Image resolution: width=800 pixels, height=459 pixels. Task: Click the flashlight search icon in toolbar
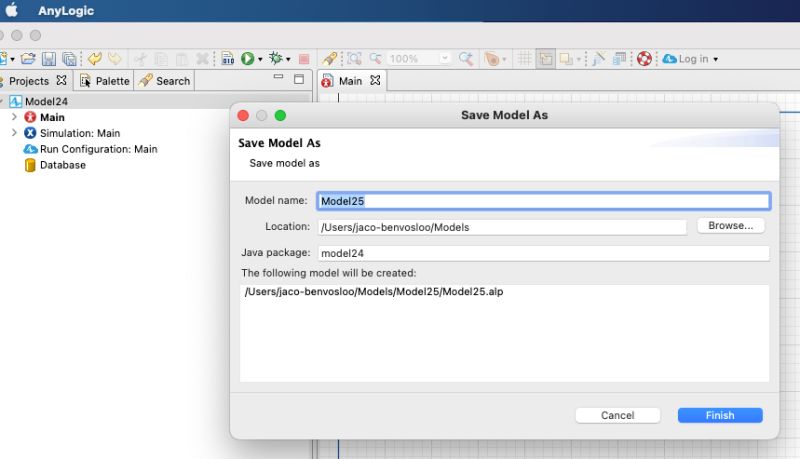tap(329, 59)
